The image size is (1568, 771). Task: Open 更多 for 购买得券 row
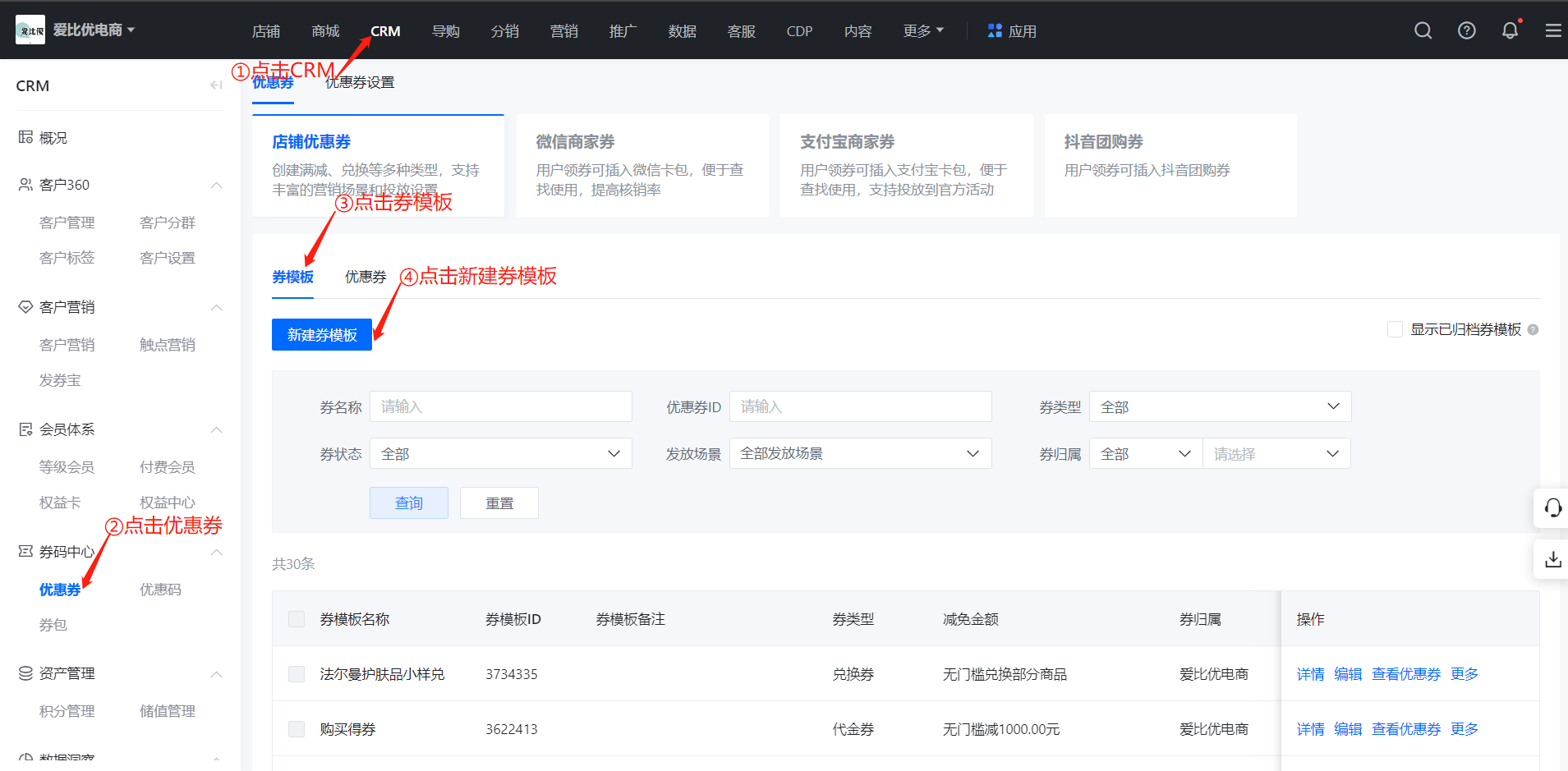(1465, 729)
